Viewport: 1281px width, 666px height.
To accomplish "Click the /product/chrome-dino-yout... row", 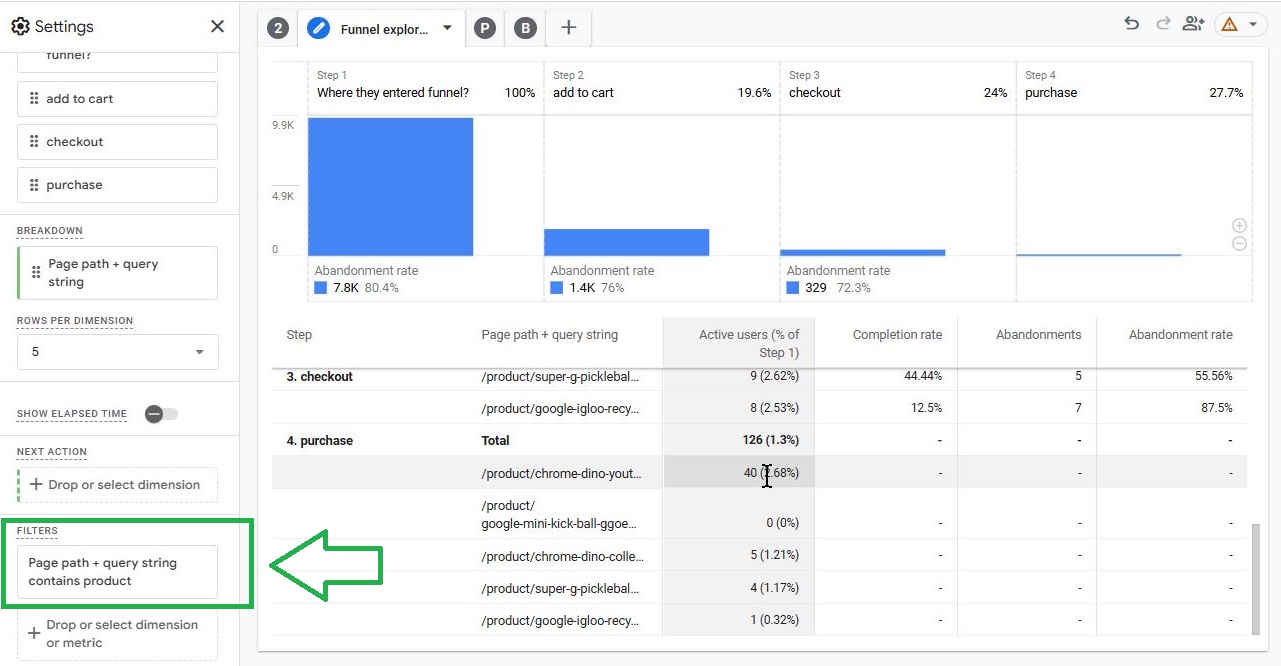I will [x=759, y=473].
